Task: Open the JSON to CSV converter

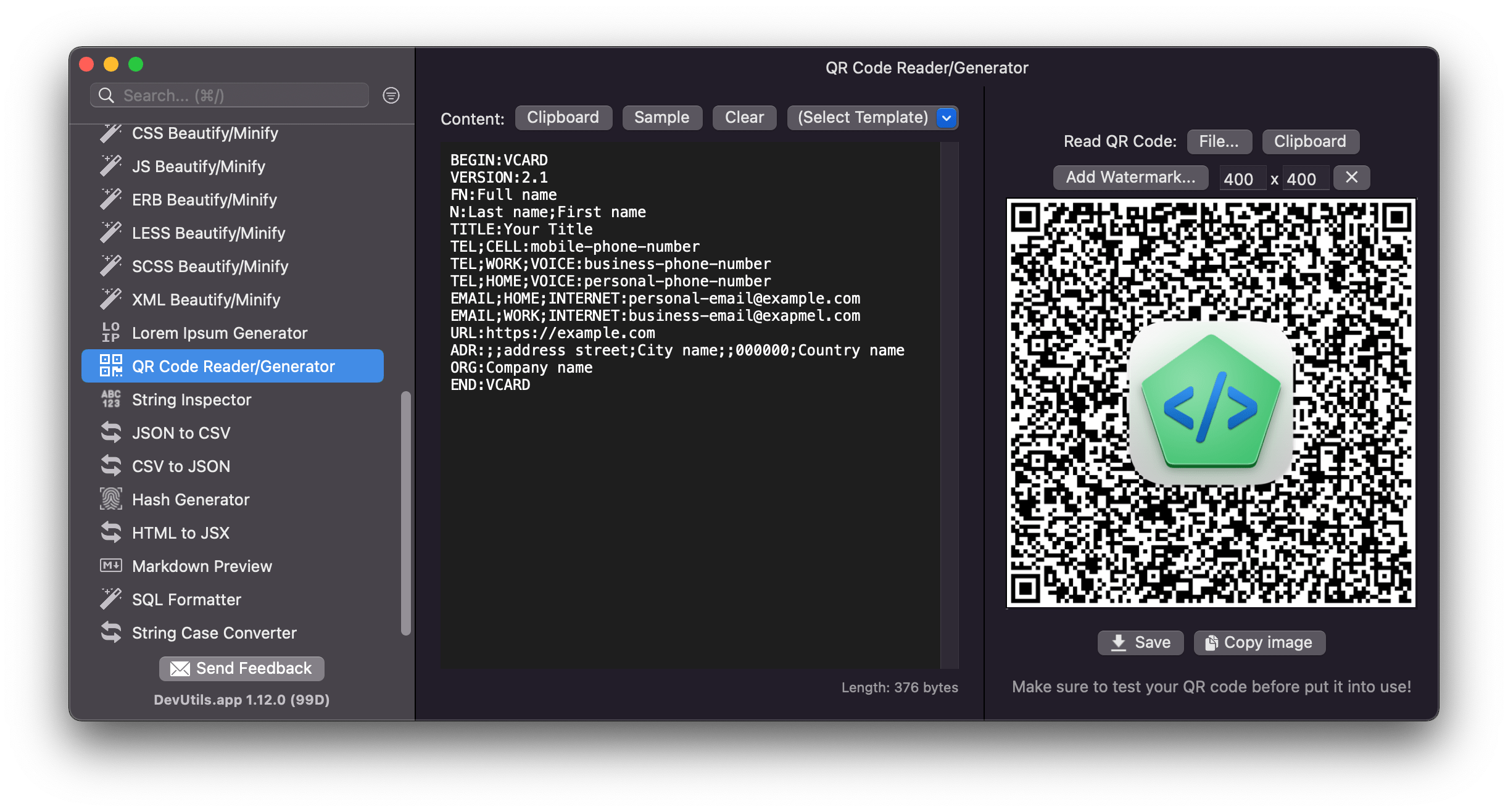Action: [x=181, y=433]
